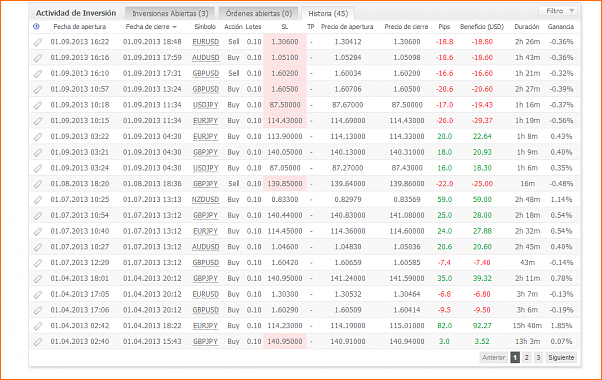Go to the Siguiente page
Viewport: 602px width, 380px height.
pyautogui.click(x=561, y=357)
